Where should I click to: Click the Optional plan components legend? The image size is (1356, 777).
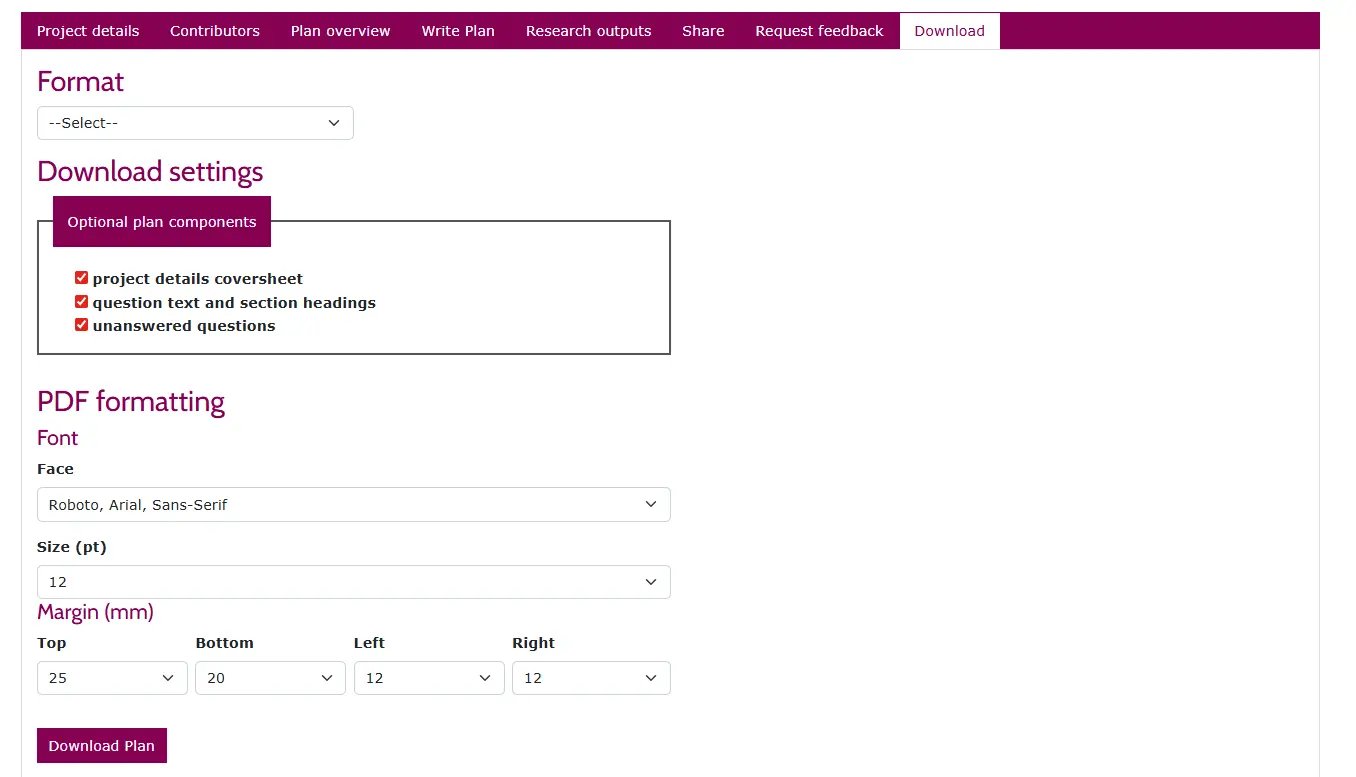[162, 222]
